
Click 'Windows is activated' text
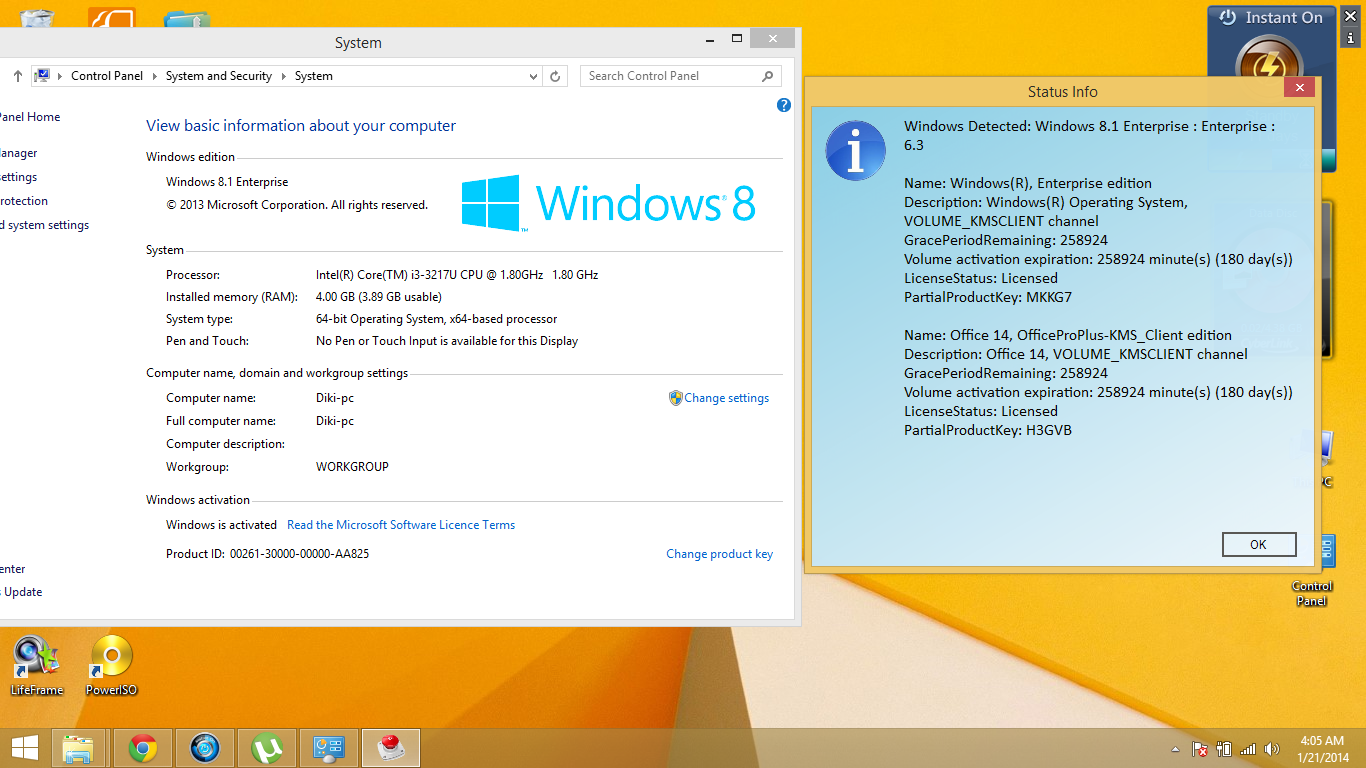pyautogui.click(x=221, y=525)
